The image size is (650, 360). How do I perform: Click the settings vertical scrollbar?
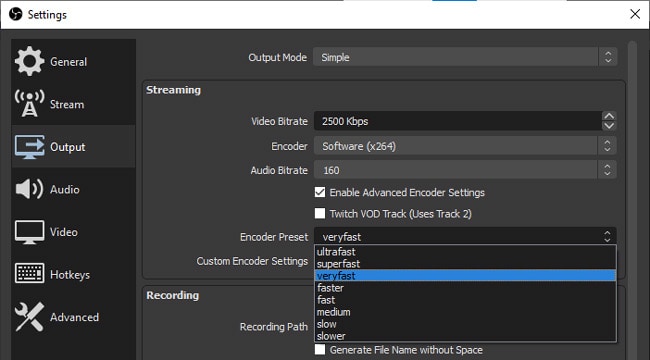click(632, 200)
